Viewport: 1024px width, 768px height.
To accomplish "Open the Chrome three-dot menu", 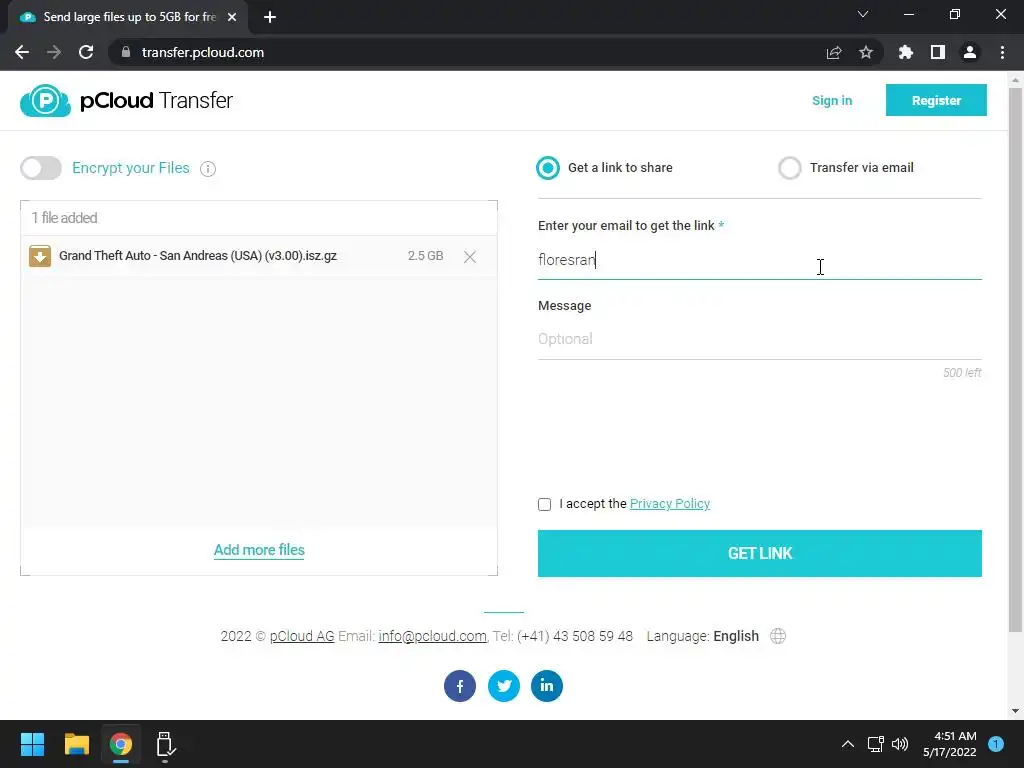I will click(1002, 52).
